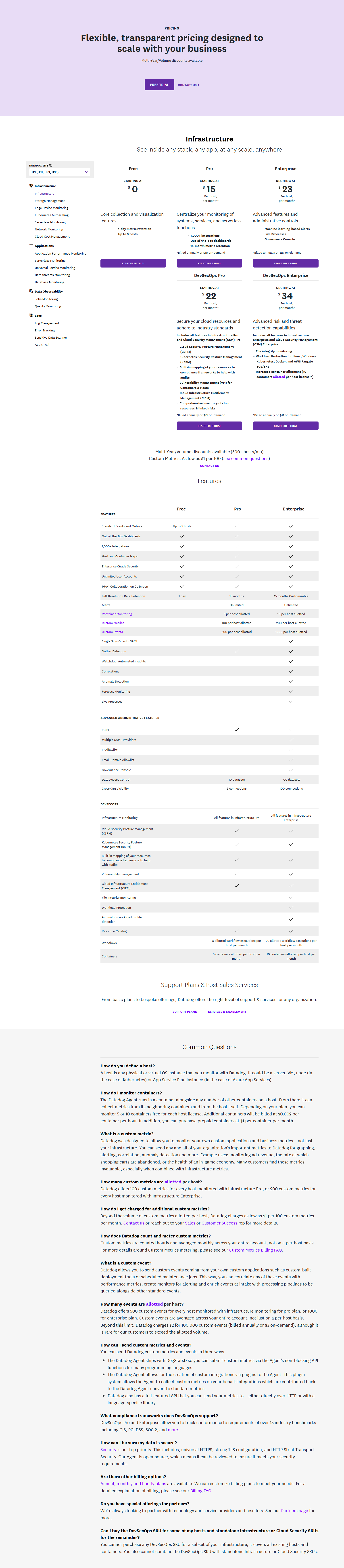344x1568 pixels.
Task: Click the Enterprise checkmark for Anomaly Detection
Action: click(290, 681)
